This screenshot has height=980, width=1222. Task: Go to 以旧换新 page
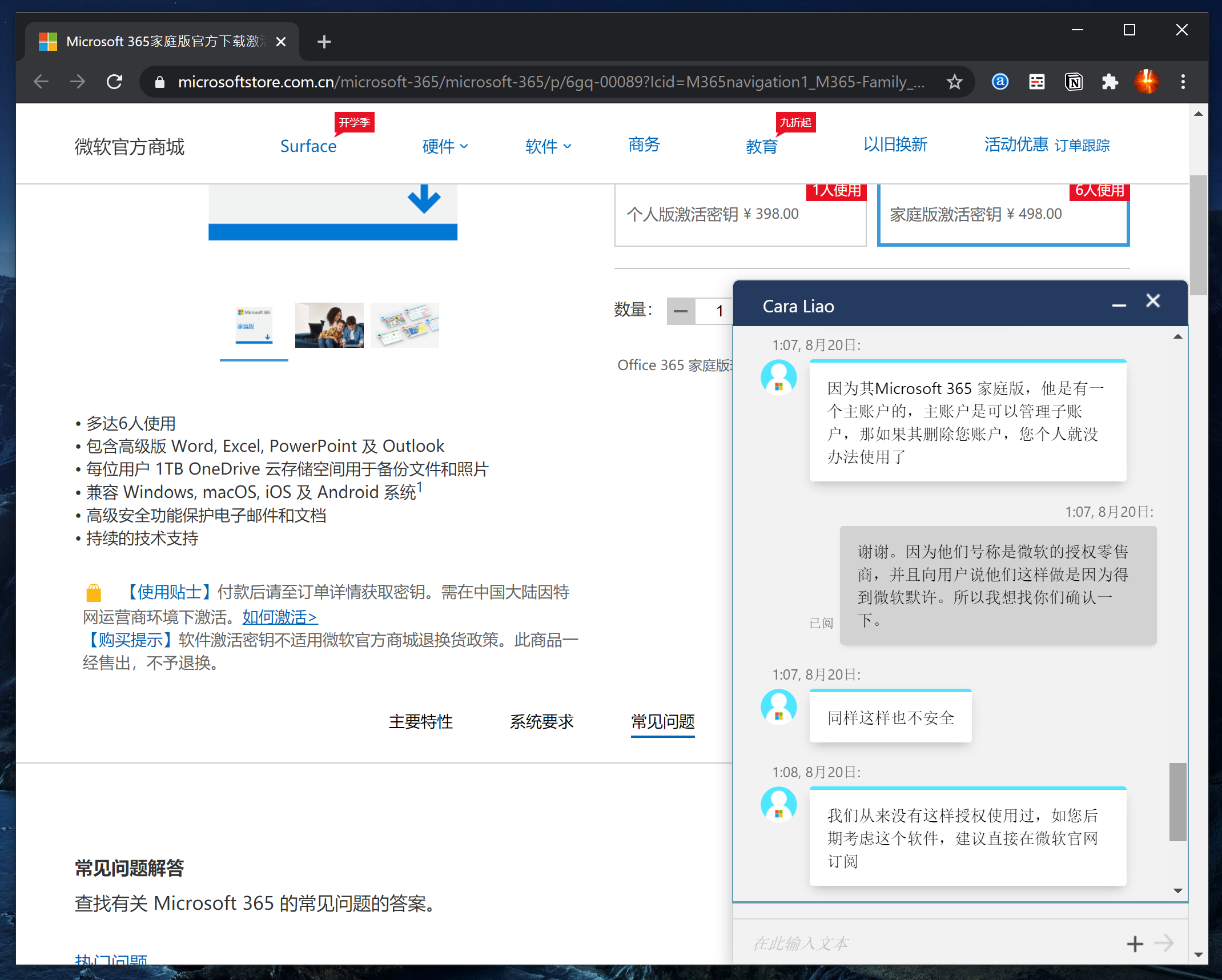895,145
